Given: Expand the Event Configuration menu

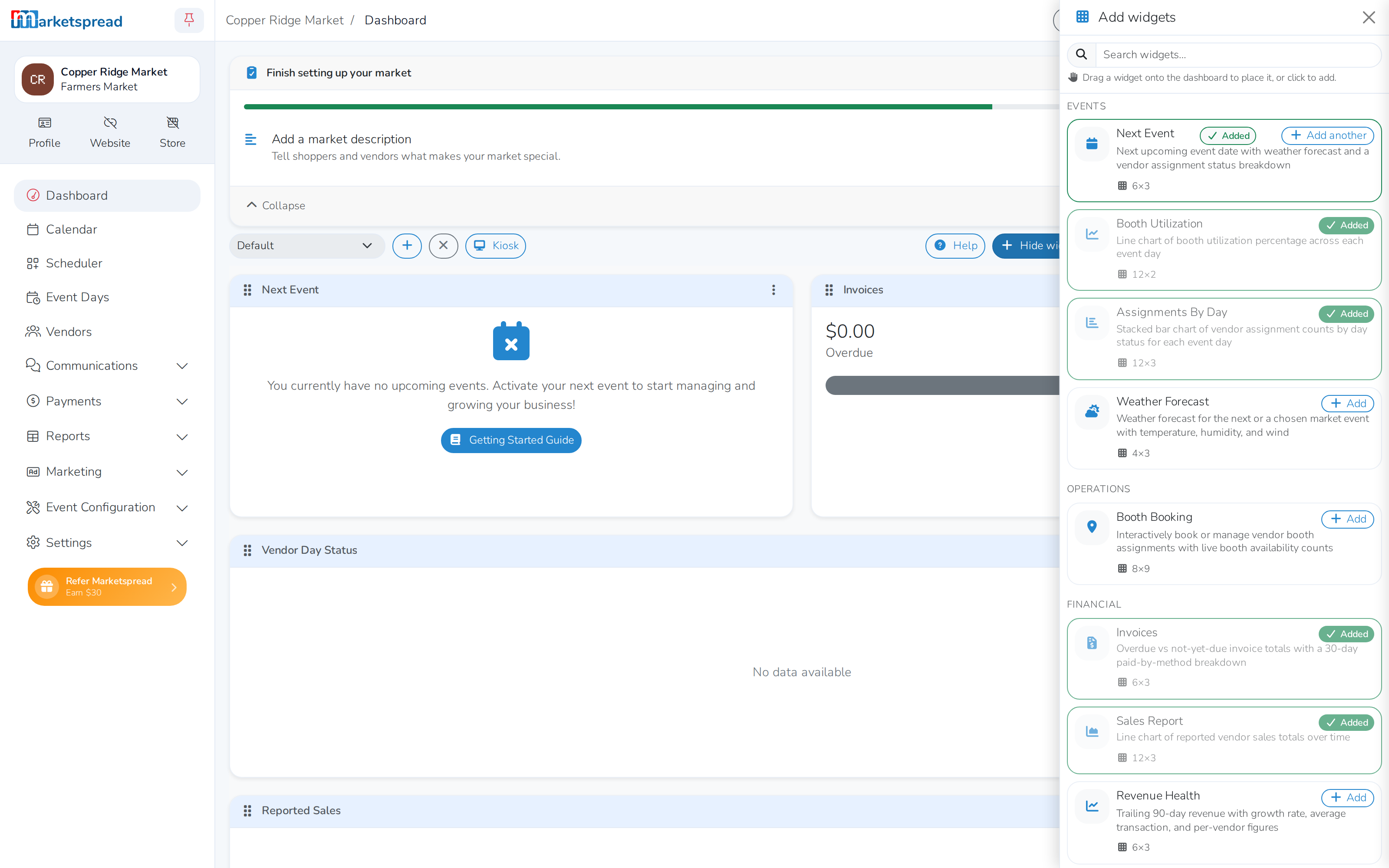Looking at the screenshot, I should click(107, 507).
